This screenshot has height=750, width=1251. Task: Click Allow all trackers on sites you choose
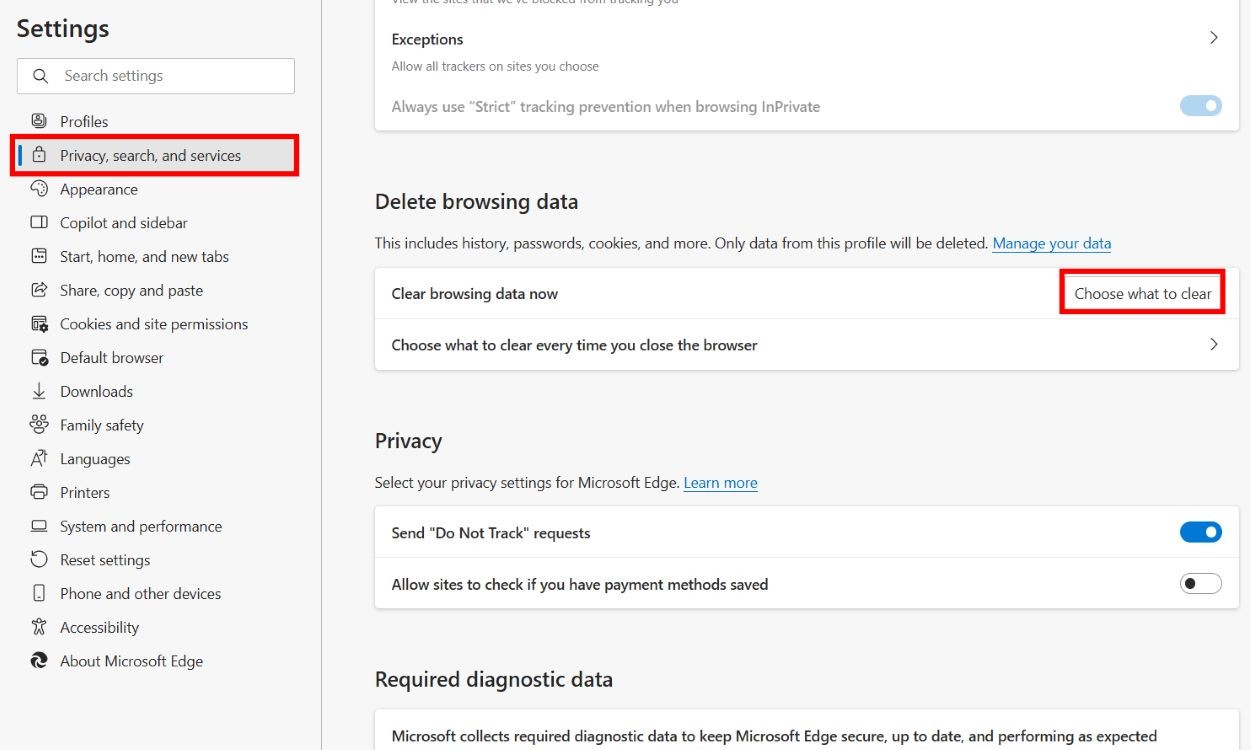coord(495,66)
